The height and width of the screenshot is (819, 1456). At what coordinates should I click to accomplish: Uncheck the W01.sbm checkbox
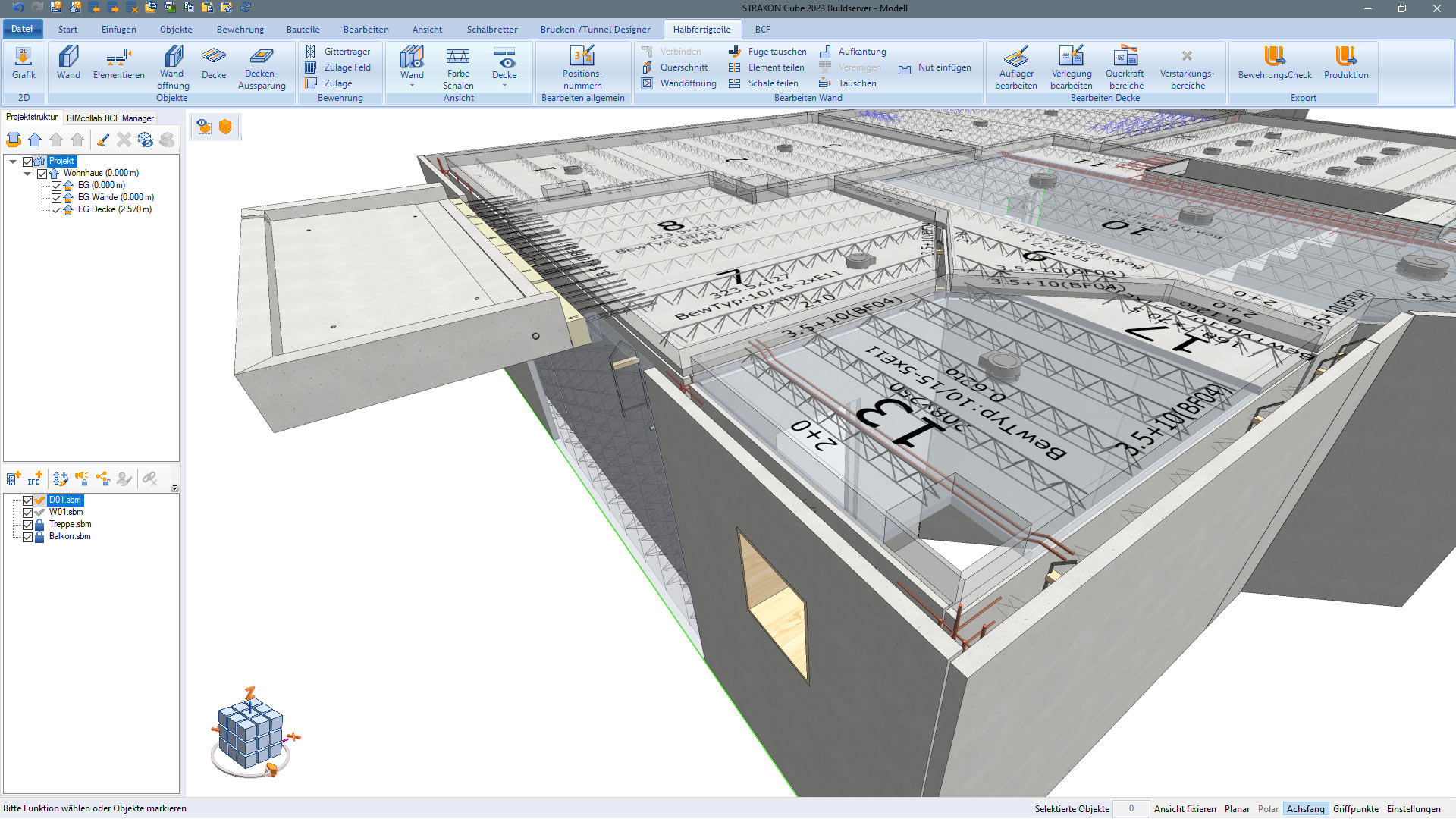click(28, 513)
